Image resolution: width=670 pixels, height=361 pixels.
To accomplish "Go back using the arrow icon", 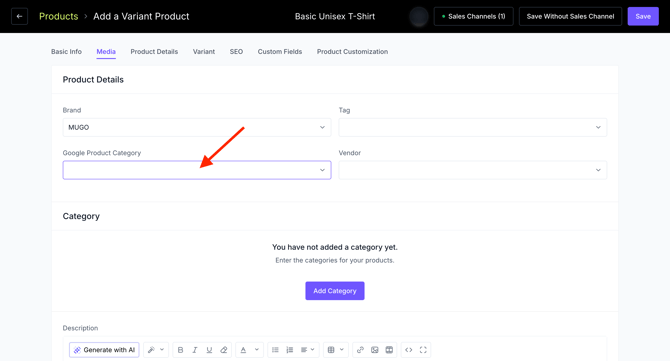I will coord(19,16).
